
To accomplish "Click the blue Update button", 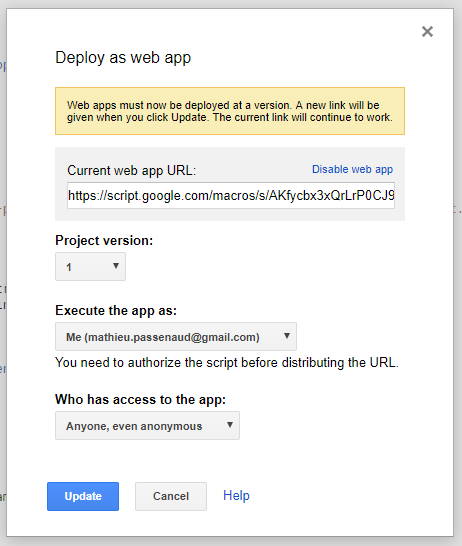I will pos(83,496).
